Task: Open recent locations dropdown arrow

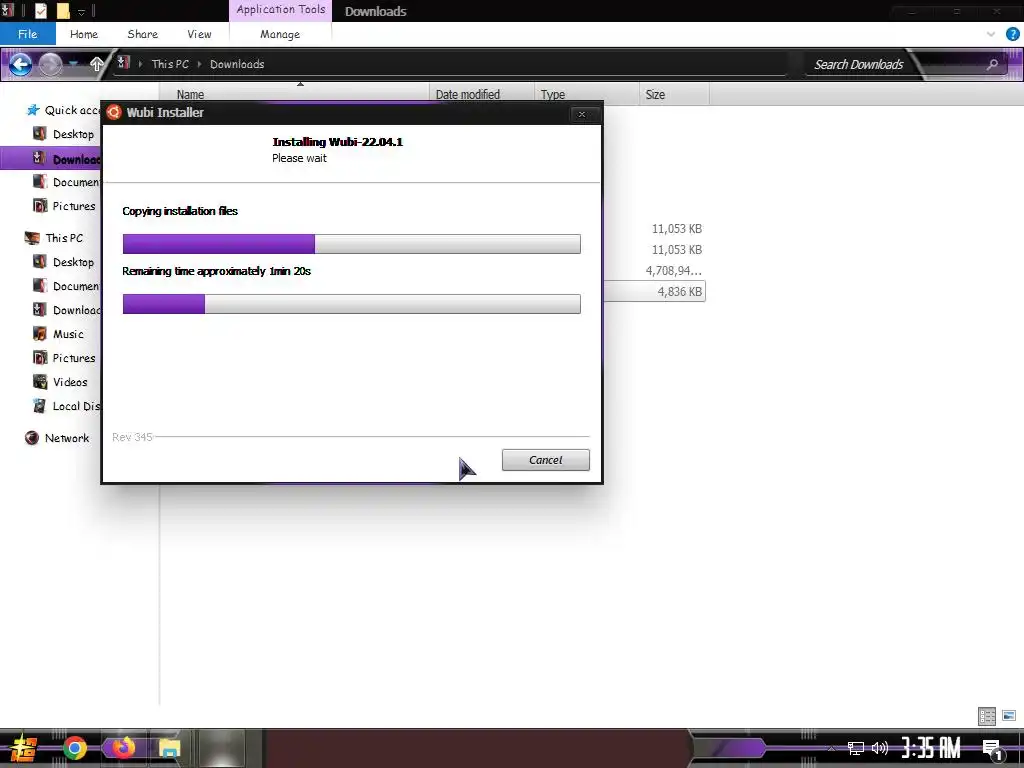Action: (x=73, y=64)
